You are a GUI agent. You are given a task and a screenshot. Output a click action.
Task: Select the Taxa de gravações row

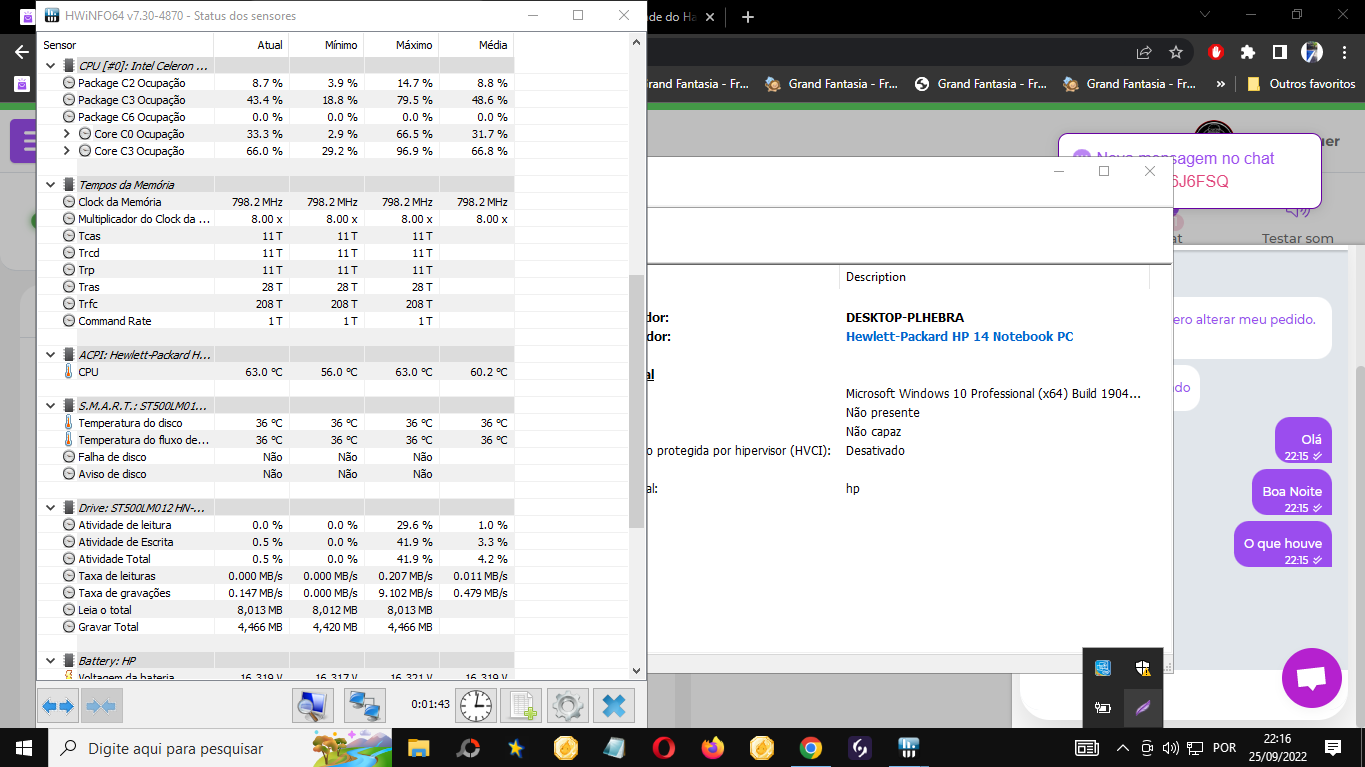[x=275, y=593]
